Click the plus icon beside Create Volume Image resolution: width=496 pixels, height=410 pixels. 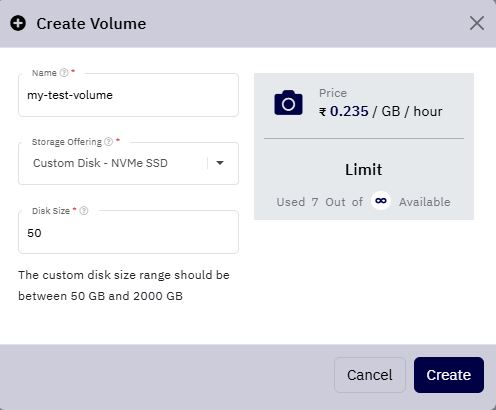coord(18,24)
